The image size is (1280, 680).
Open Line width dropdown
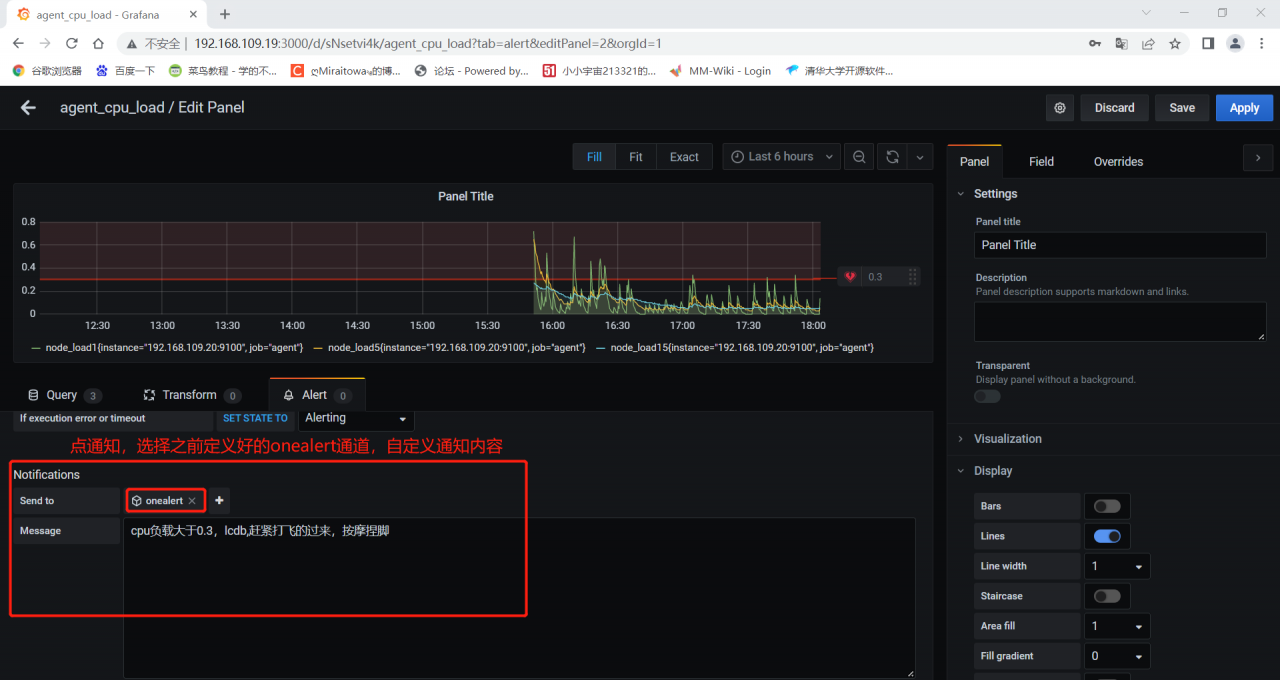pyautogui.click(x=1118, y=566)
